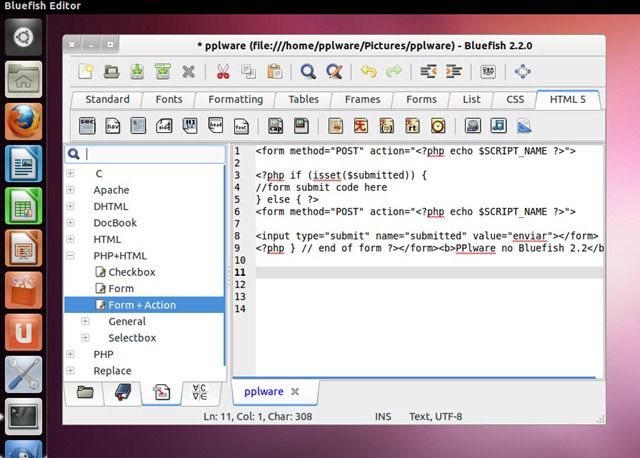Insert HTML5 hgroup tag
The width and height of the screenshot is (640, 458).
tap(190, 126)
